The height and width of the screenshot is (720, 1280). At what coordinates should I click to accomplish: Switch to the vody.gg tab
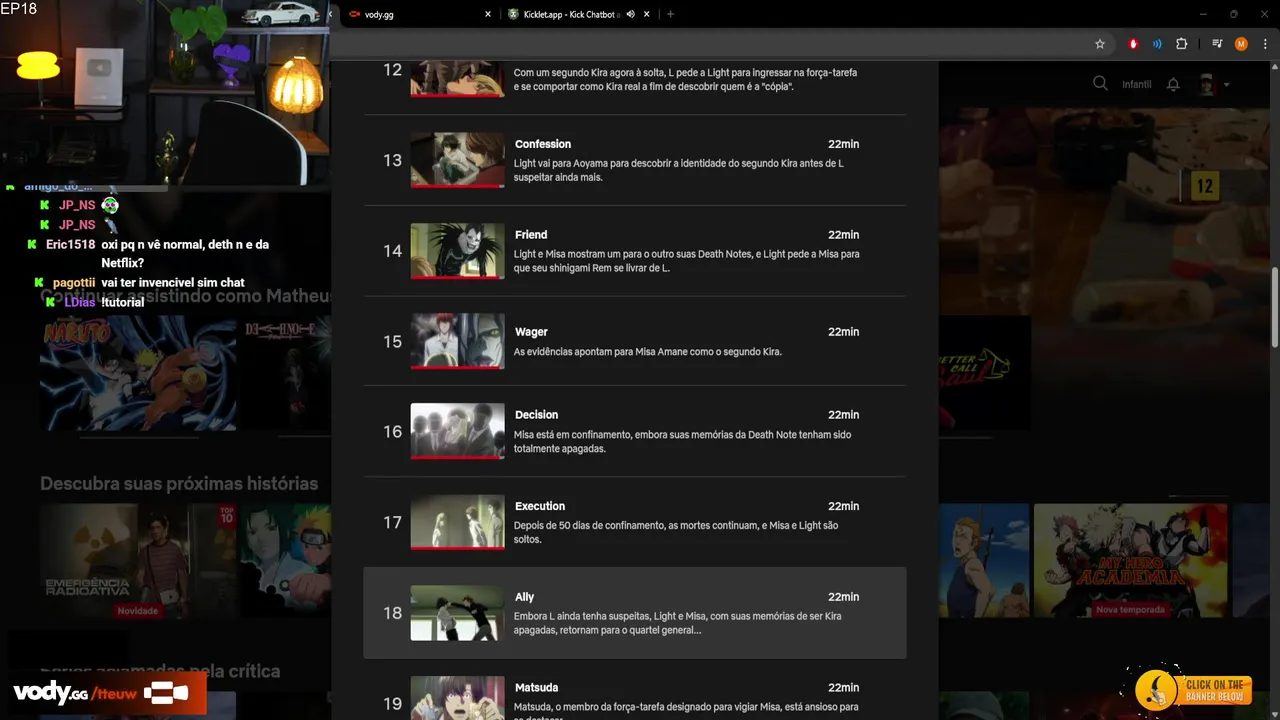[x=420, y=14]
